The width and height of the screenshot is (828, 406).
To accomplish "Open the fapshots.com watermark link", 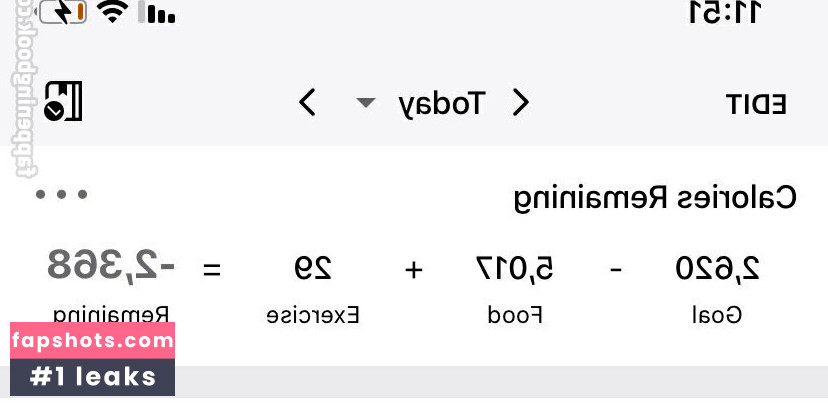I will 93,341.
